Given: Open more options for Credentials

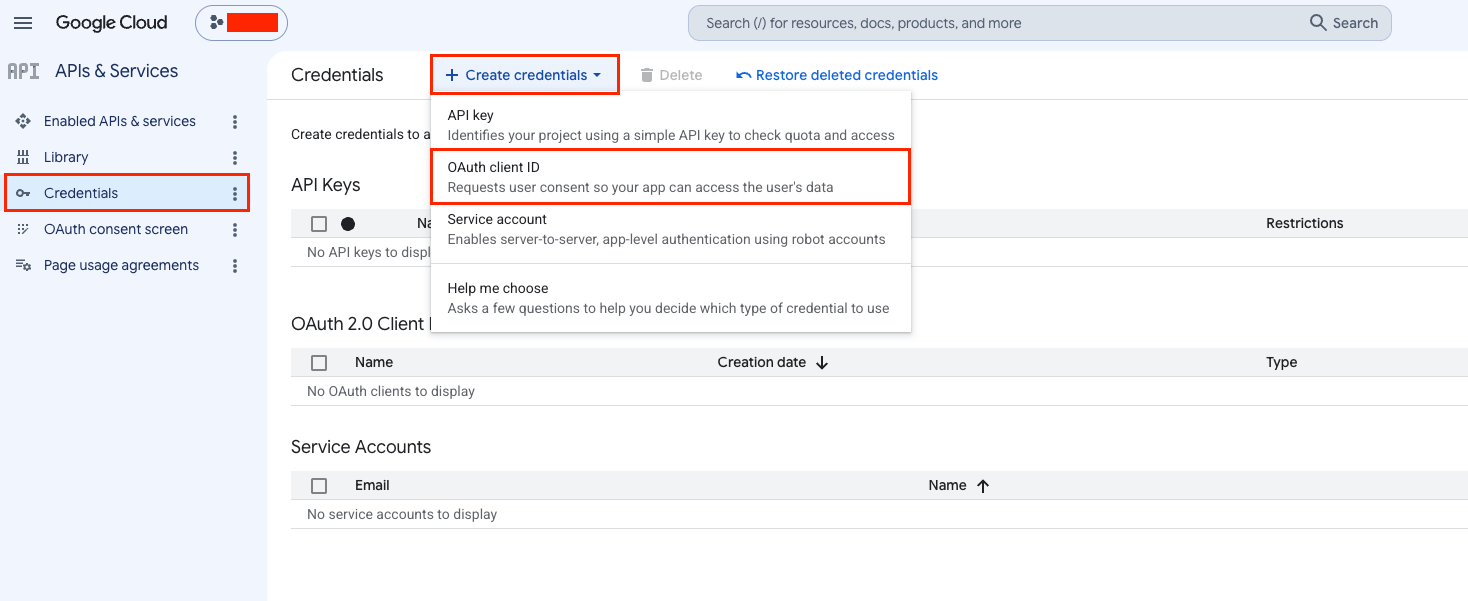Looking at the screenshot, I should click(x=235, y=193).
